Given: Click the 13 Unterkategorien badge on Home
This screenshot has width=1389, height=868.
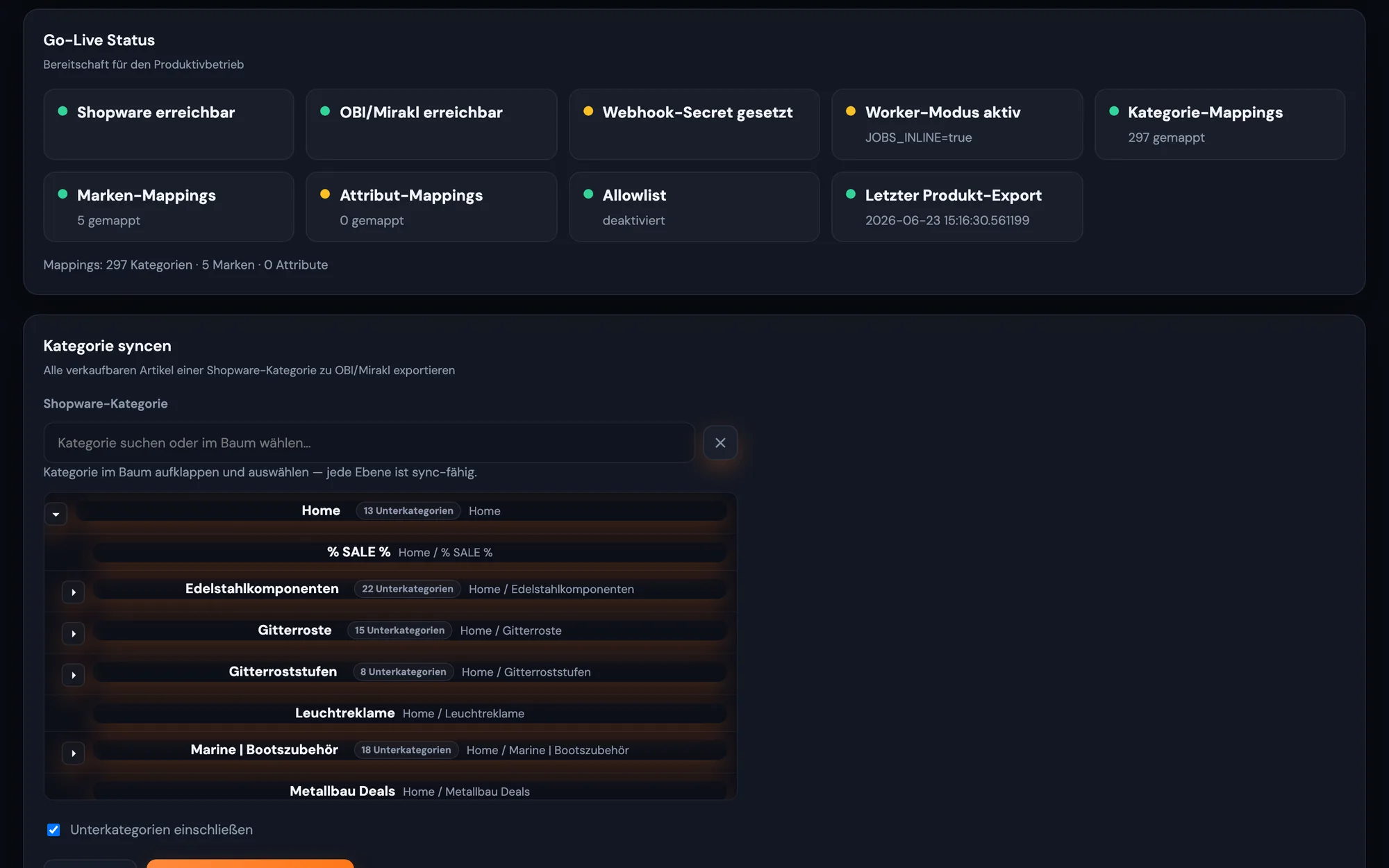Looking at the screenshot, I should click(x=408, y=510).
